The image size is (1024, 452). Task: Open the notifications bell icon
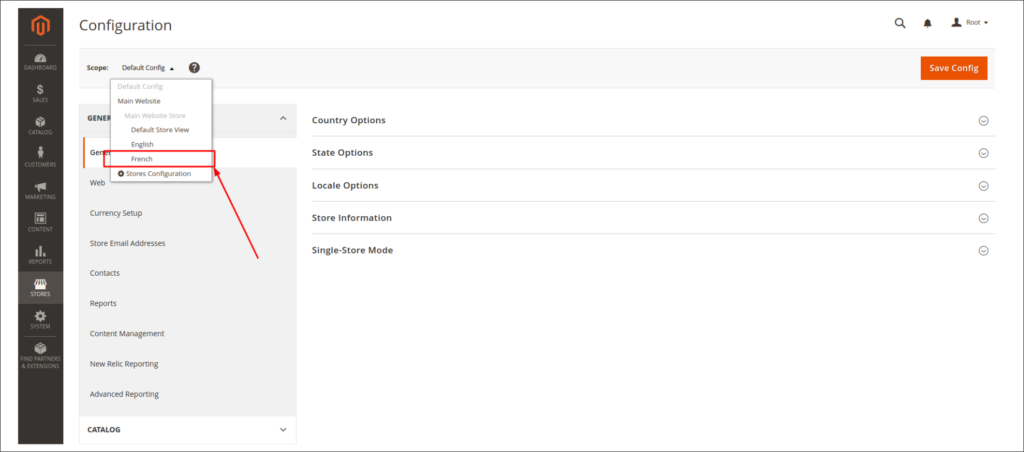[927, 23]
